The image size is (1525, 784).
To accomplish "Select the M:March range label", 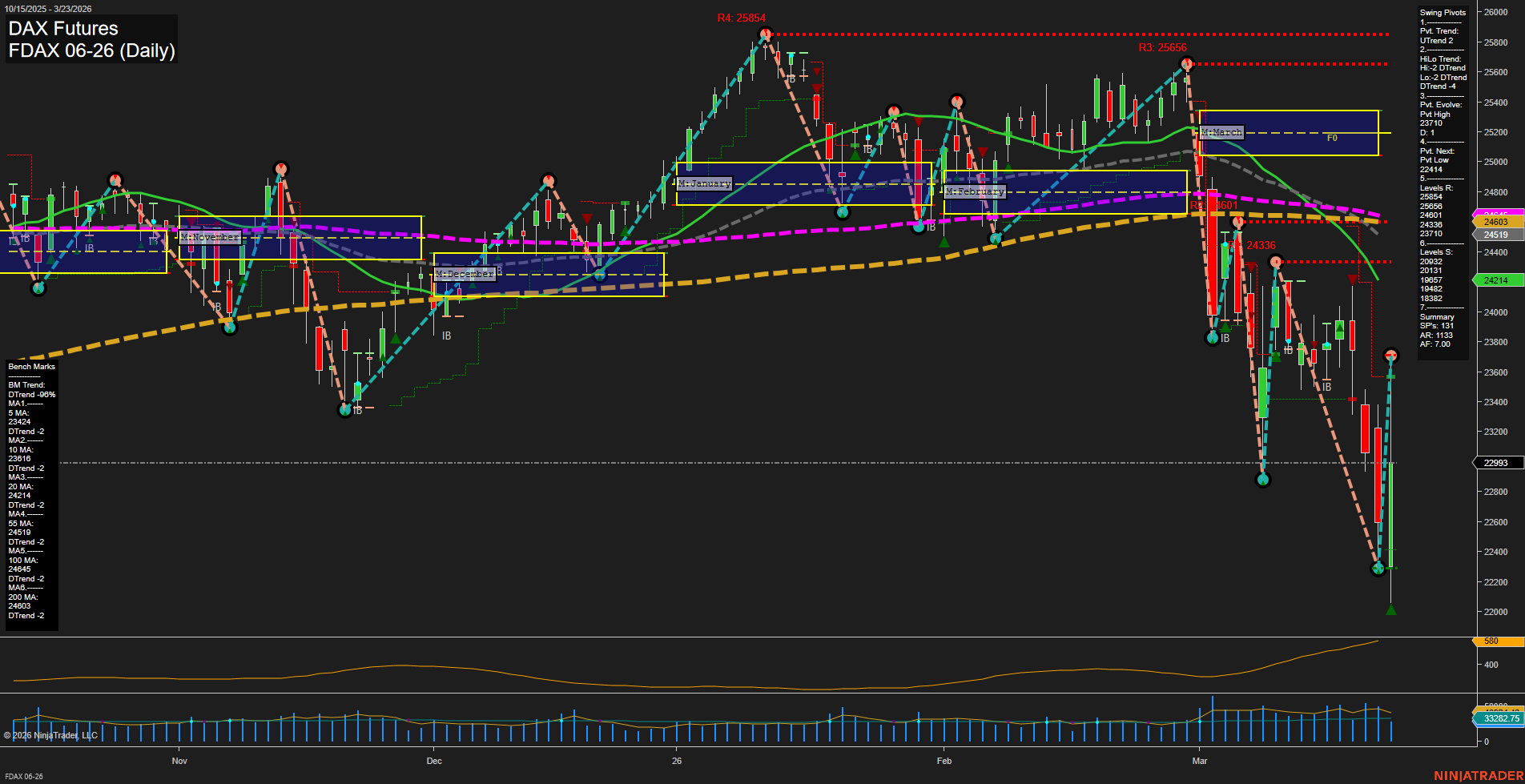I will tap(1220, 133).
